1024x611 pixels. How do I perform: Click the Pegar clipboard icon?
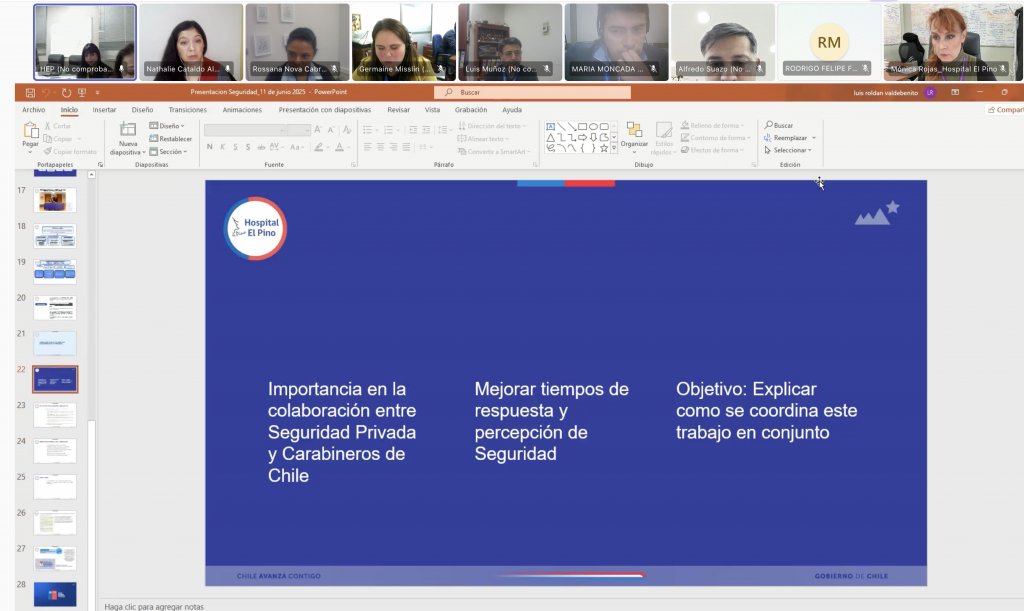pyautogui.click(x=31, y=131)
